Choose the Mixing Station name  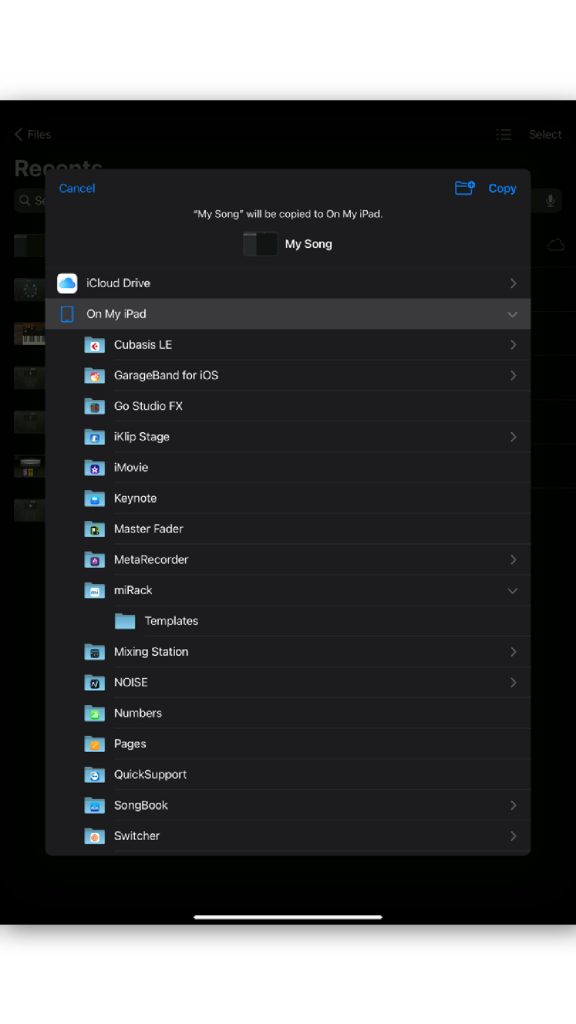tap(151, 652)
